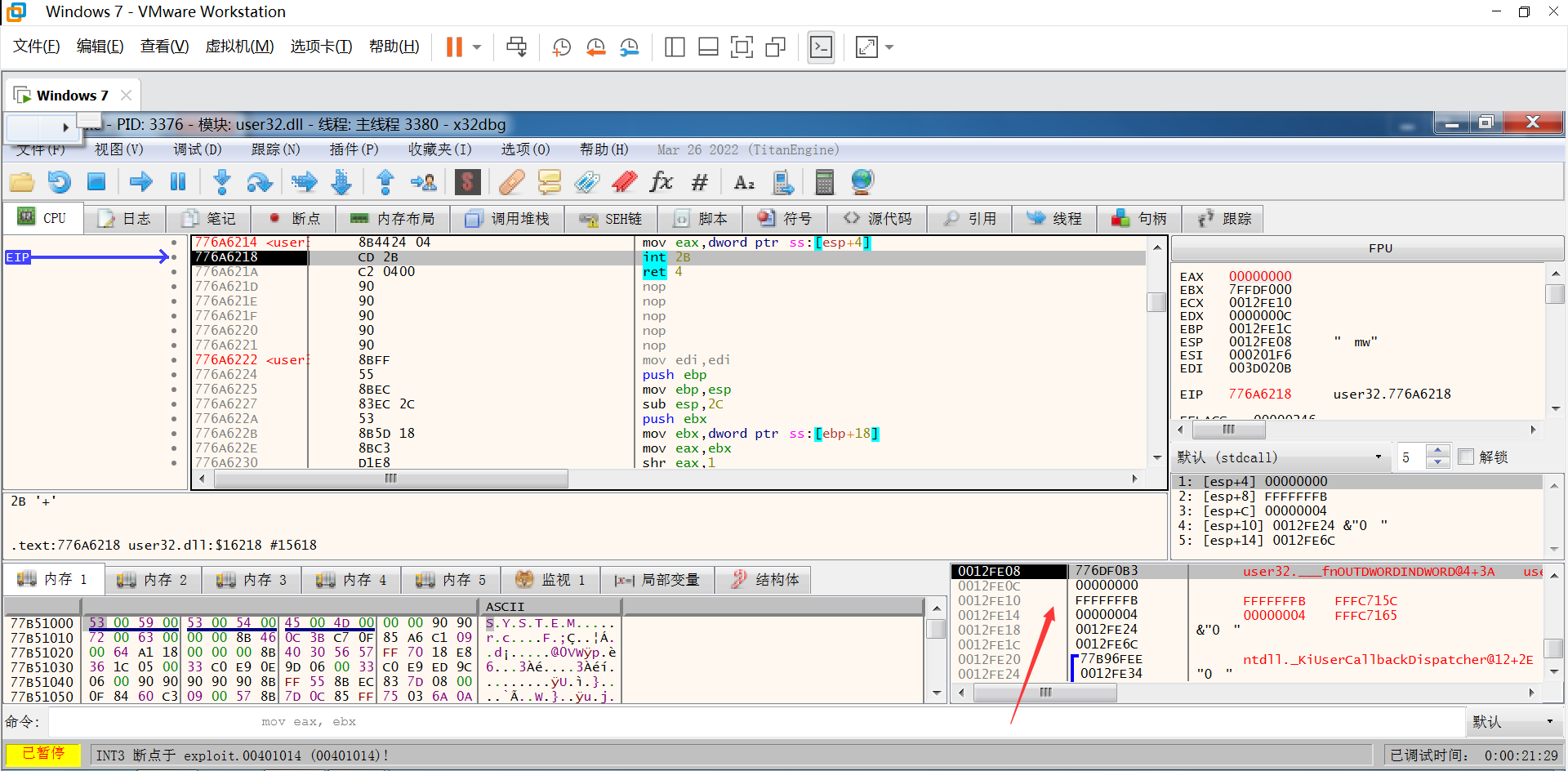Click the font settings Az icon
This screenshot has height=771, width=1568.
[x=744, y=182]
